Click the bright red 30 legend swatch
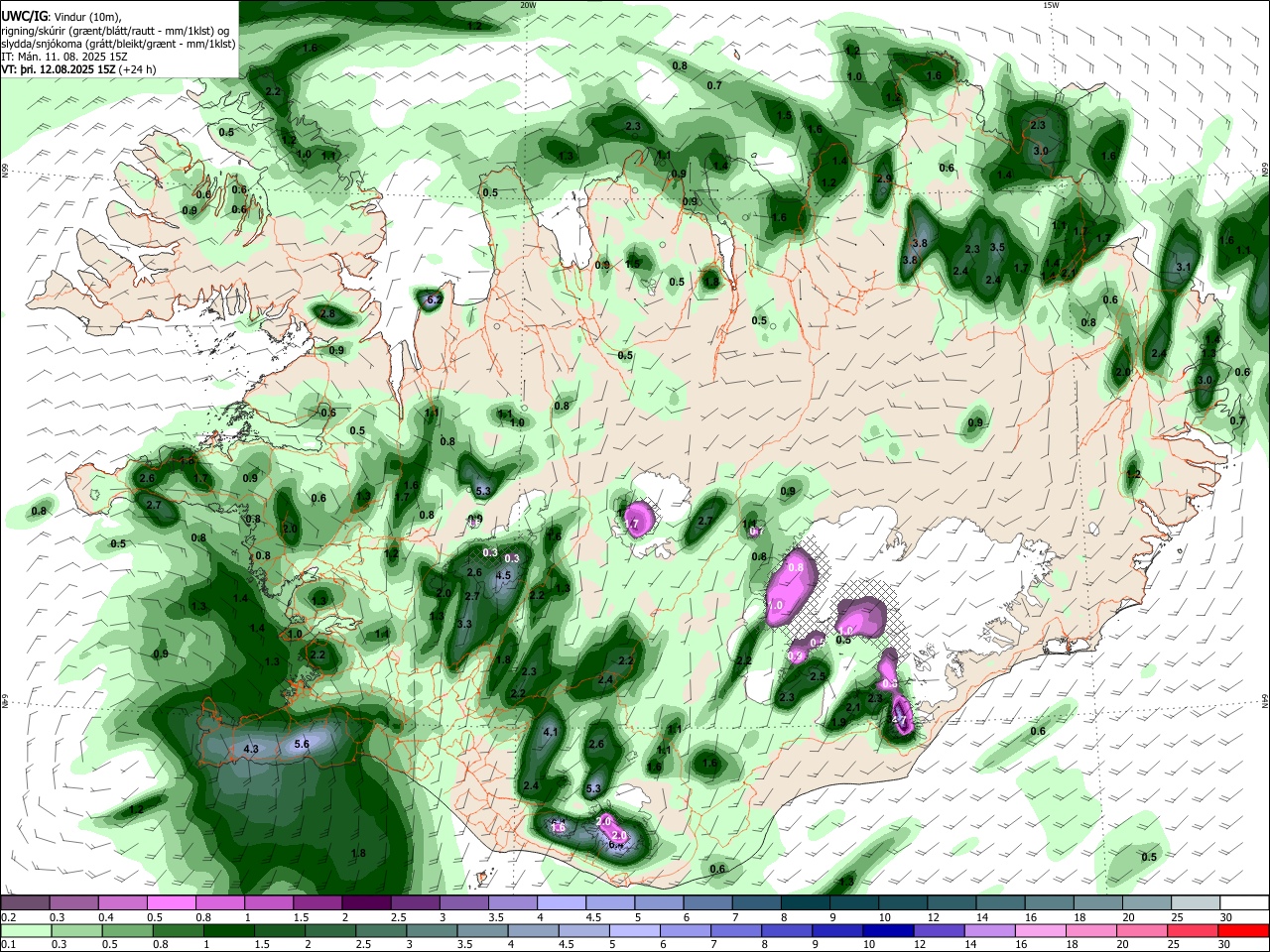This screenshot has width=1270, height=952. click(1245, 930)
